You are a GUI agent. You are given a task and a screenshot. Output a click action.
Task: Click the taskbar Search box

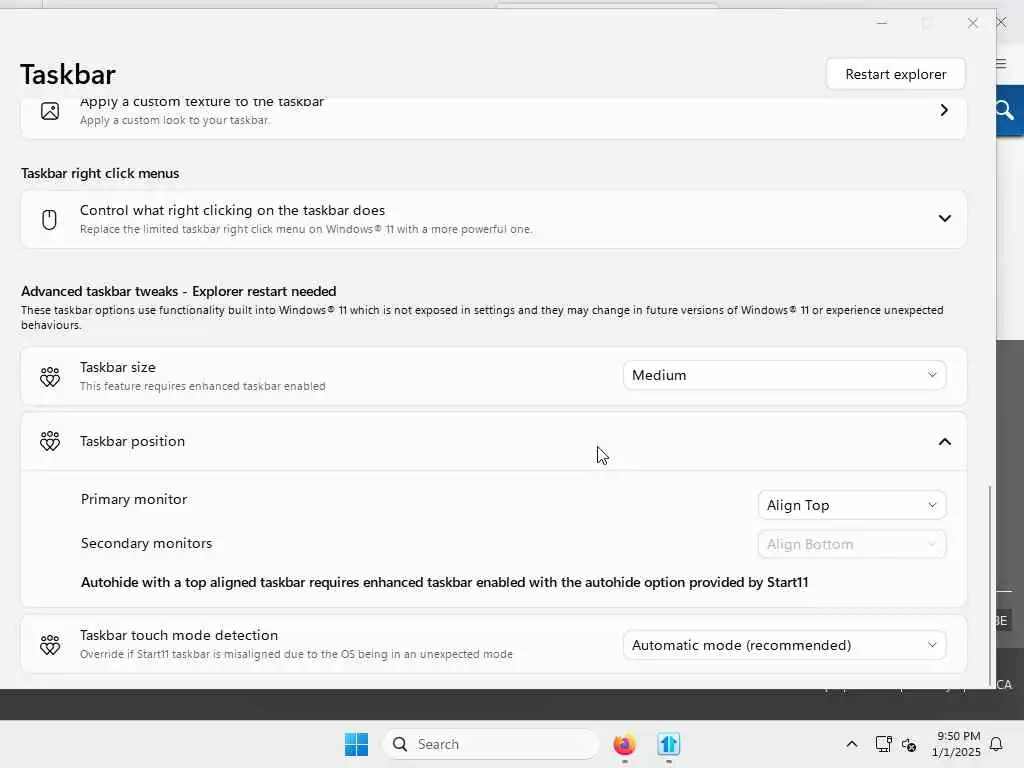pyautogui.click(x=490, y=744)
